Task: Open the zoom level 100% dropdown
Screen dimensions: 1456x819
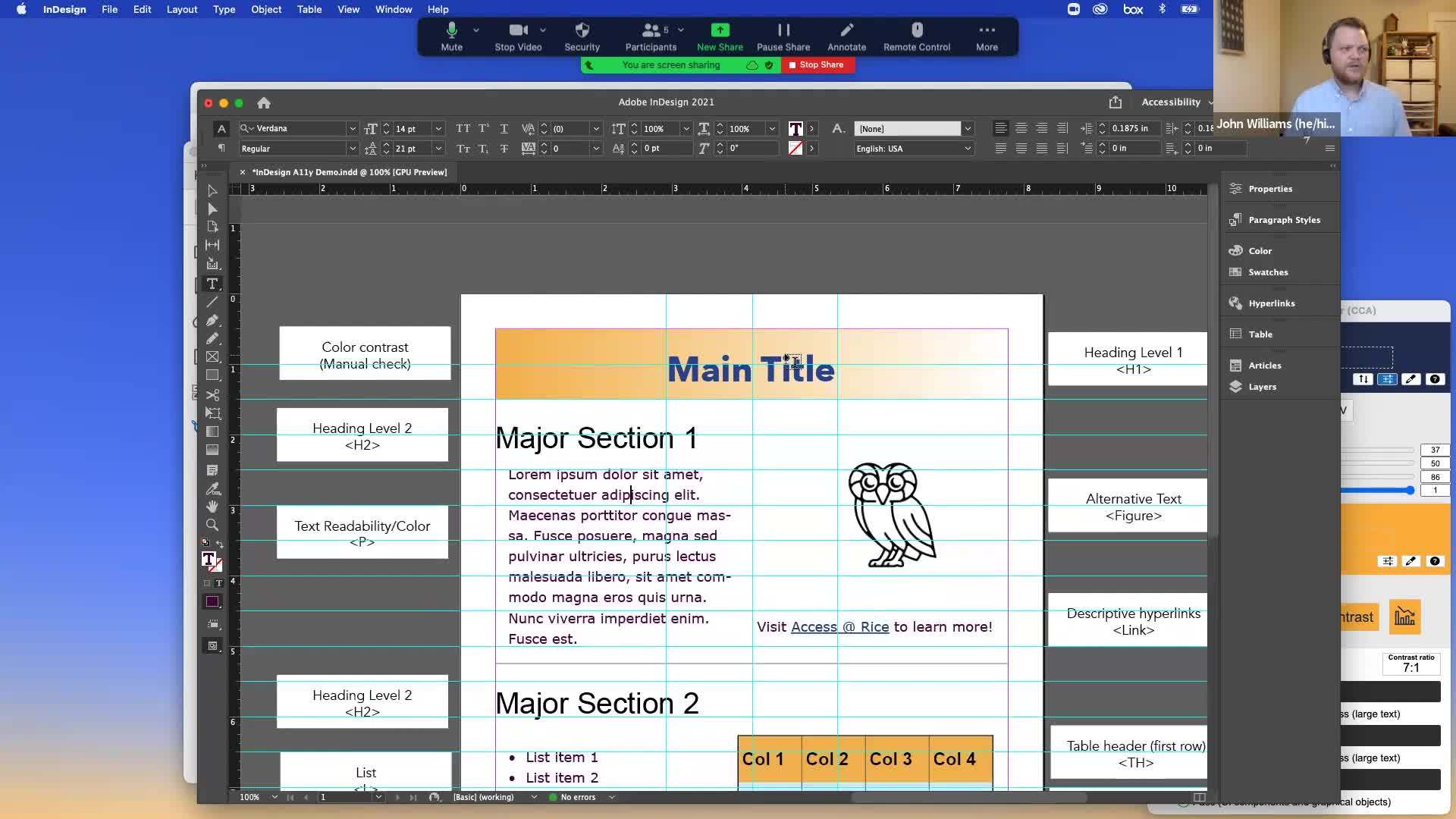Action: (x=275, y=797)
